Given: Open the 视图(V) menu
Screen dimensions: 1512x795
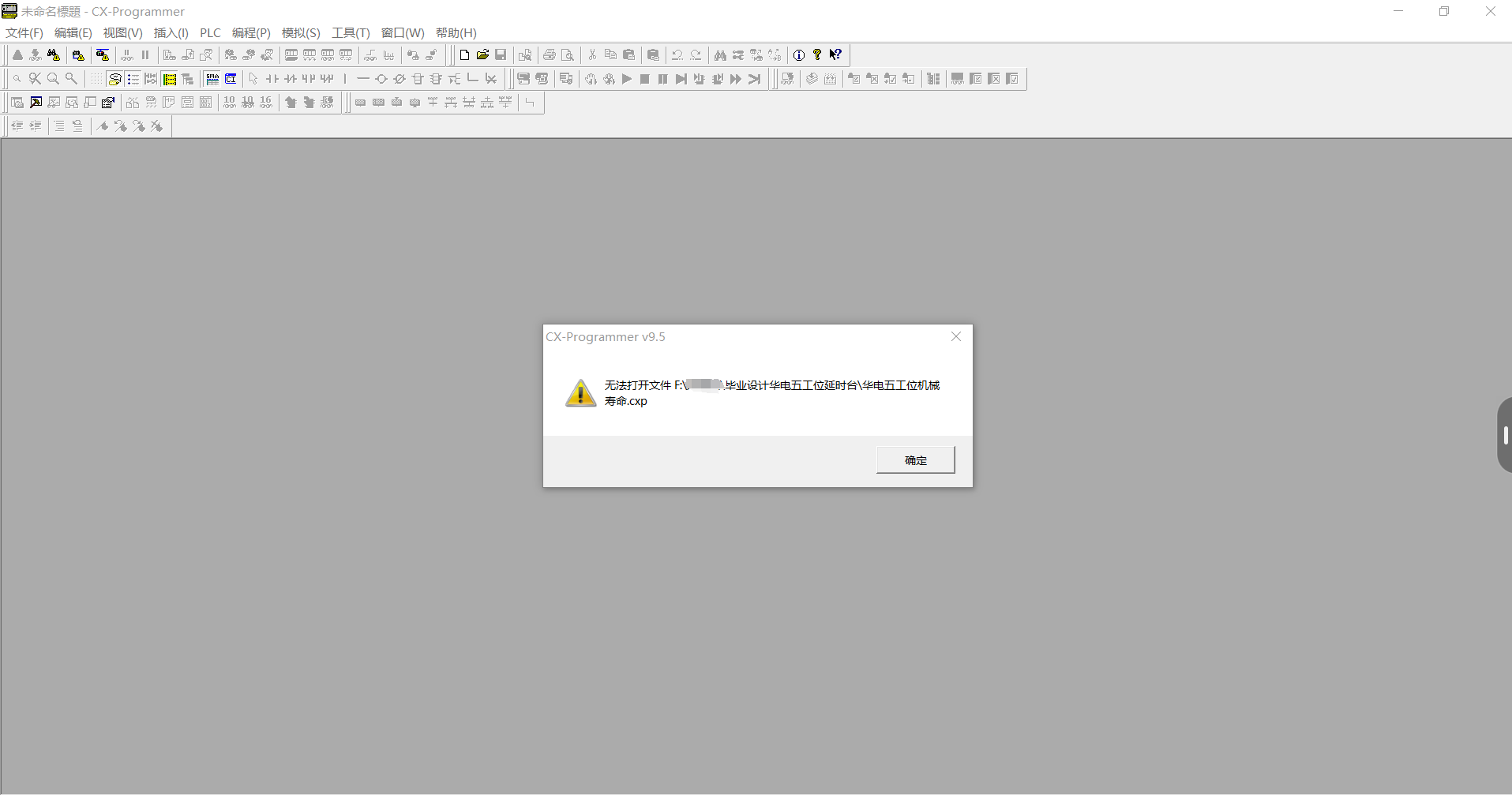Looking at the screenshot, I should click(122, 32).
